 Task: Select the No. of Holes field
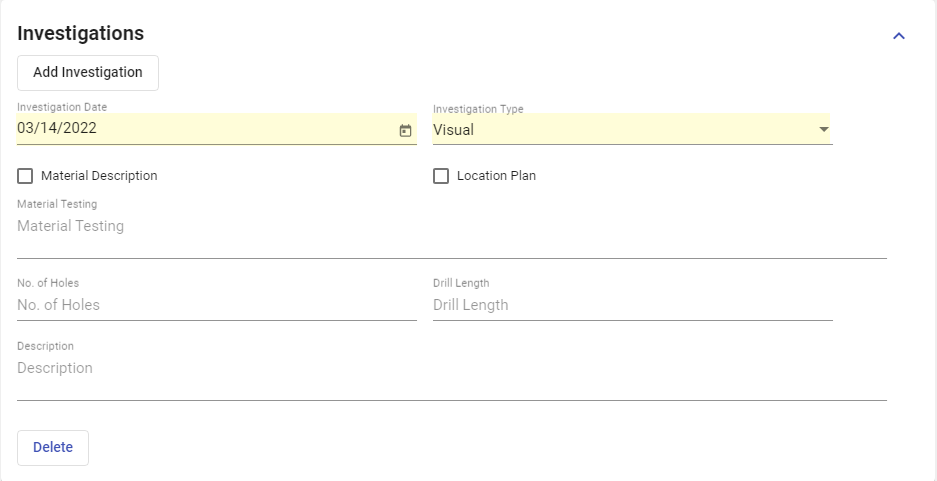coord(216,305)
